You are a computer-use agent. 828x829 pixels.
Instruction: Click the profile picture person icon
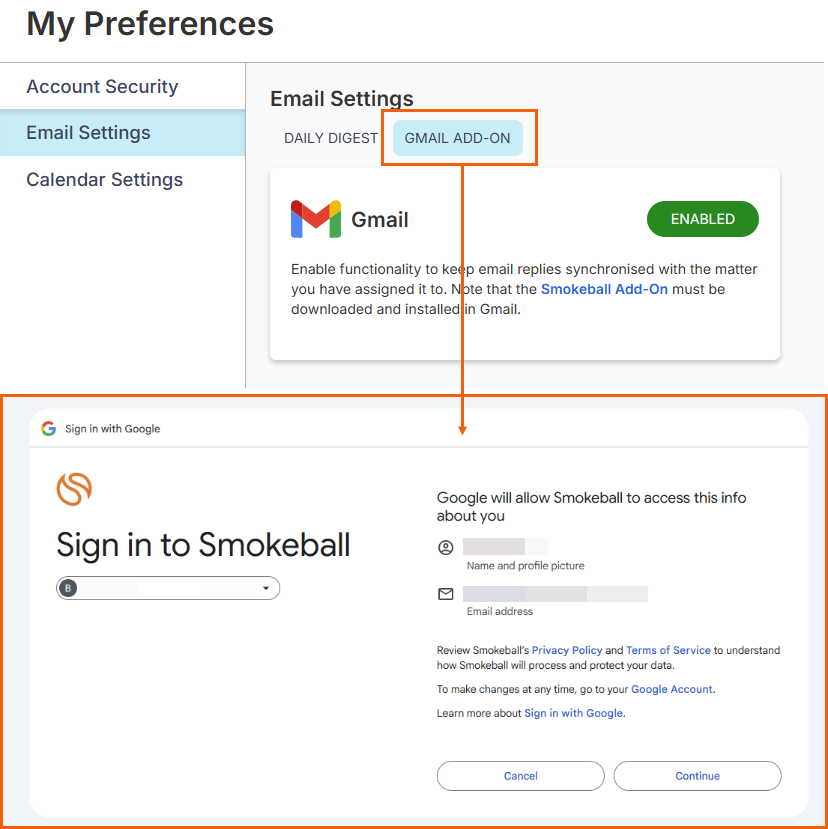446,547
